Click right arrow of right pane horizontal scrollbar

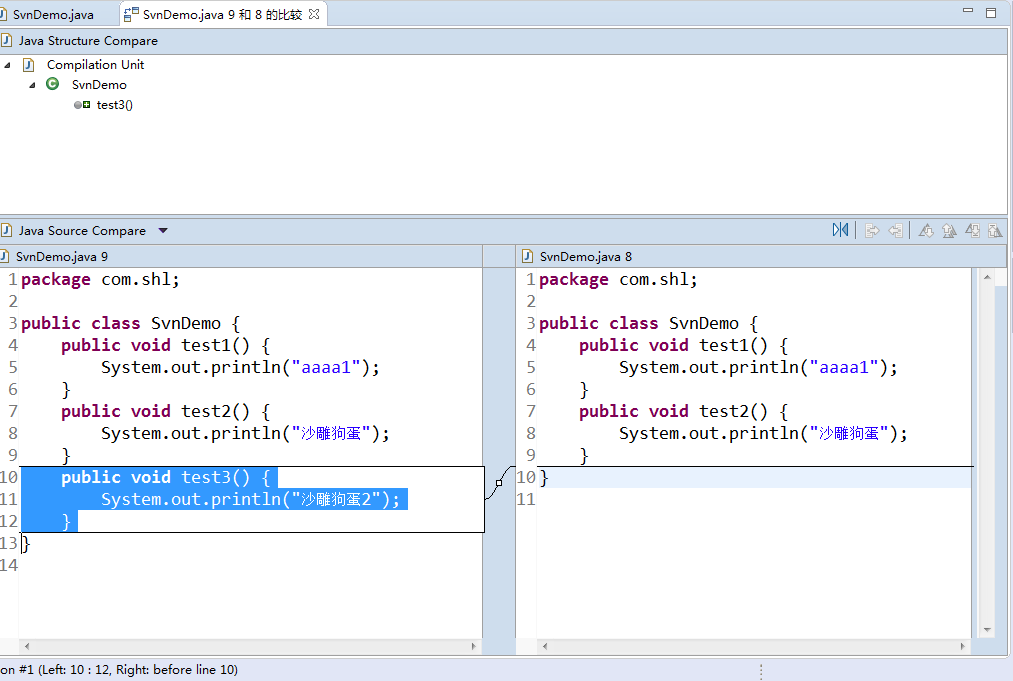963,645
